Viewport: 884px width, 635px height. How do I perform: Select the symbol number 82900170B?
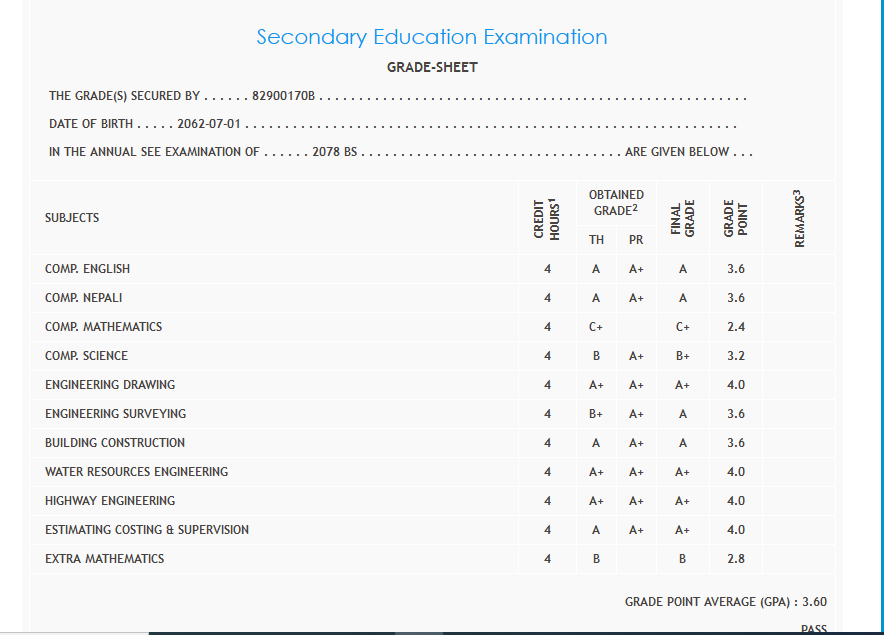coord(283,97)
